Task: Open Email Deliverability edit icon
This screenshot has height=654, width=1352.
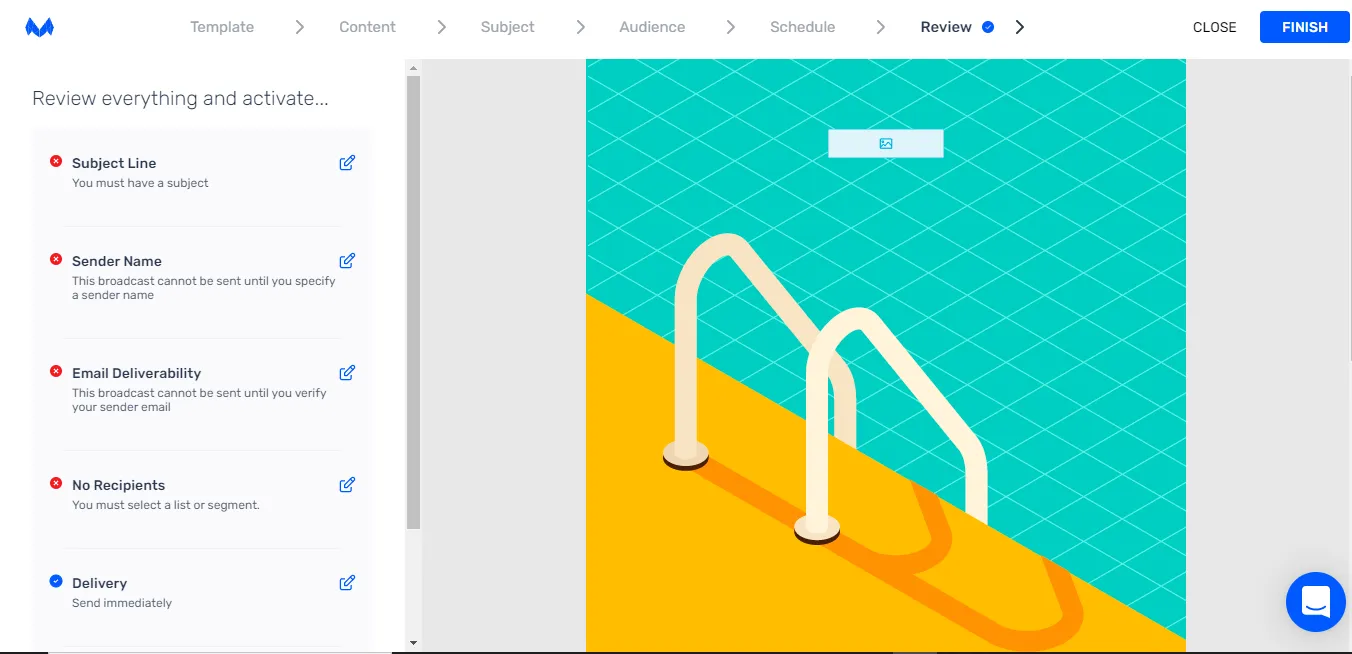Action: coord(347,373)
